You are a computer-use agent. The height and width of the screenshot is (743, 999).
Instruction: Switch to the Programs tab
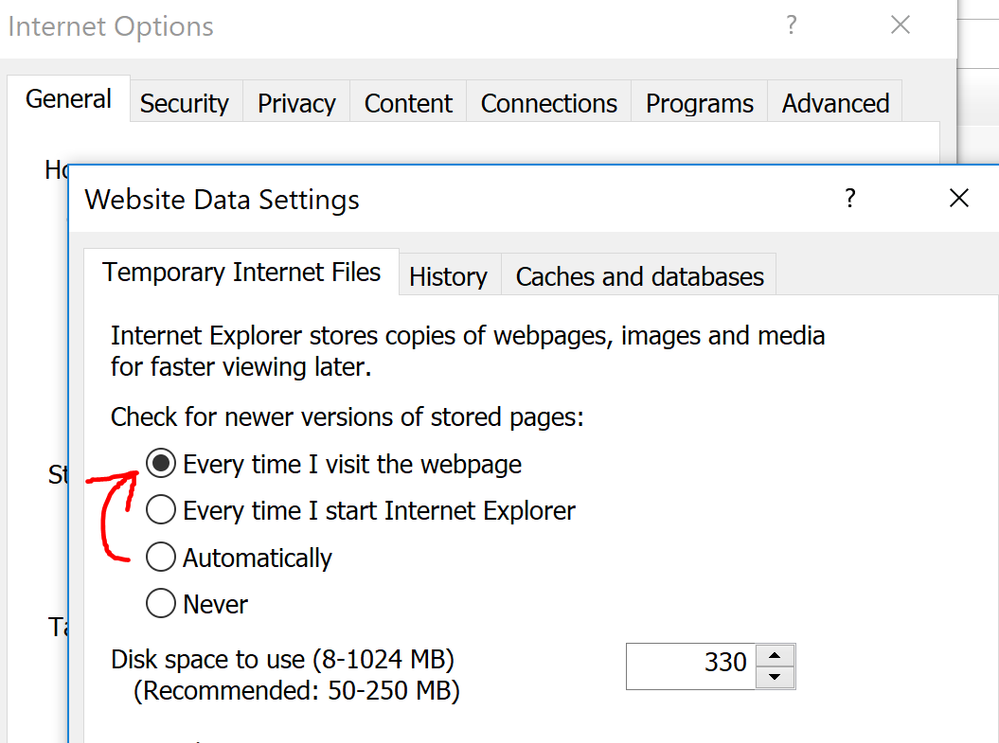pos(699,104)
